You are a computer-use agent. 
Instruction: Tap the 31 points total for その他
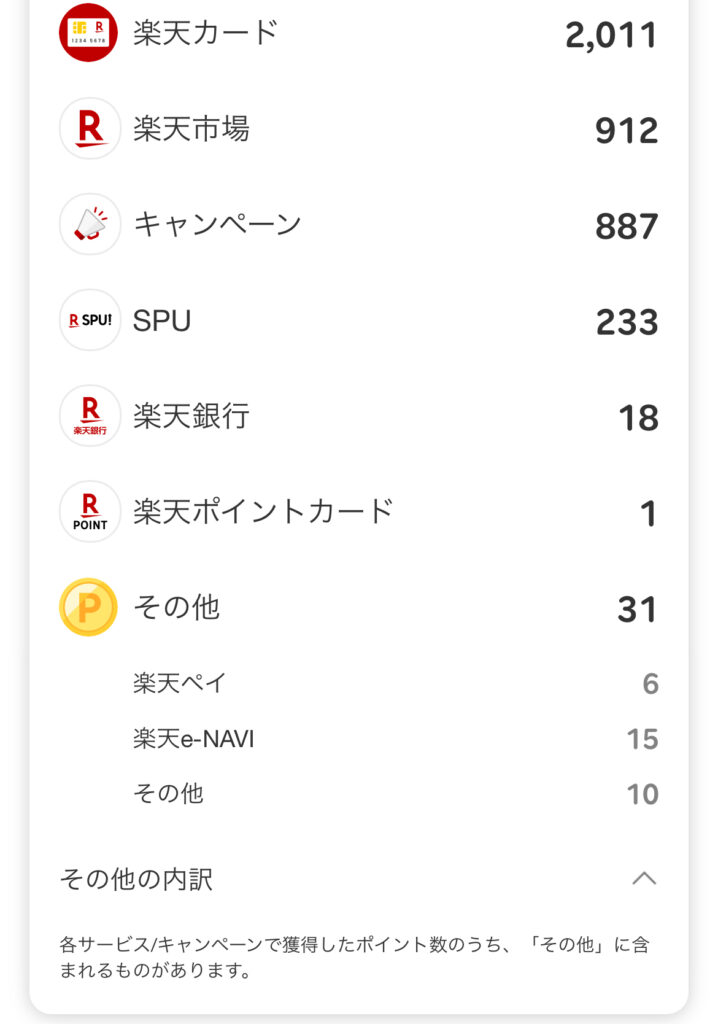pyautogui.click(x=637, y=609)
